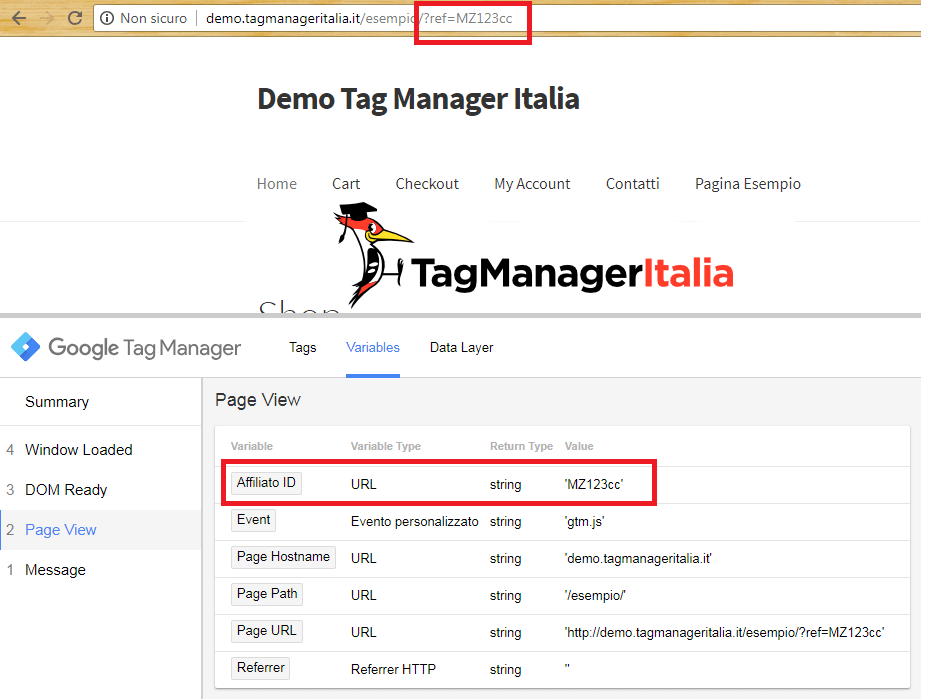Click the Page URL variable chip
The height and width of the screenshot is (700, 930).
pos(267,631)
